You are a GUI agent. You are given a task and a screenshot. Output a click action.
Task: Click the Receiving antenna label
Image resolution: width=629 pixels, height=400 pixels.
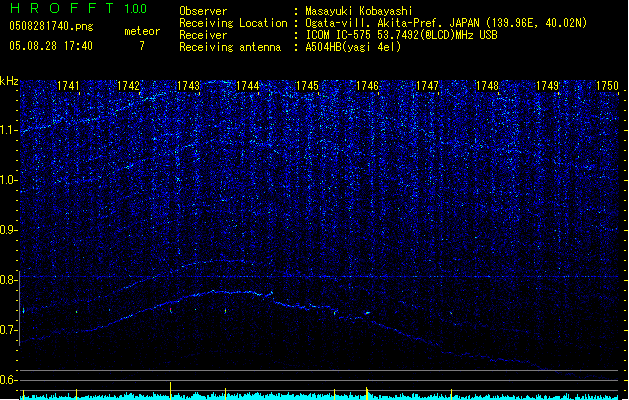pos(230,47)
